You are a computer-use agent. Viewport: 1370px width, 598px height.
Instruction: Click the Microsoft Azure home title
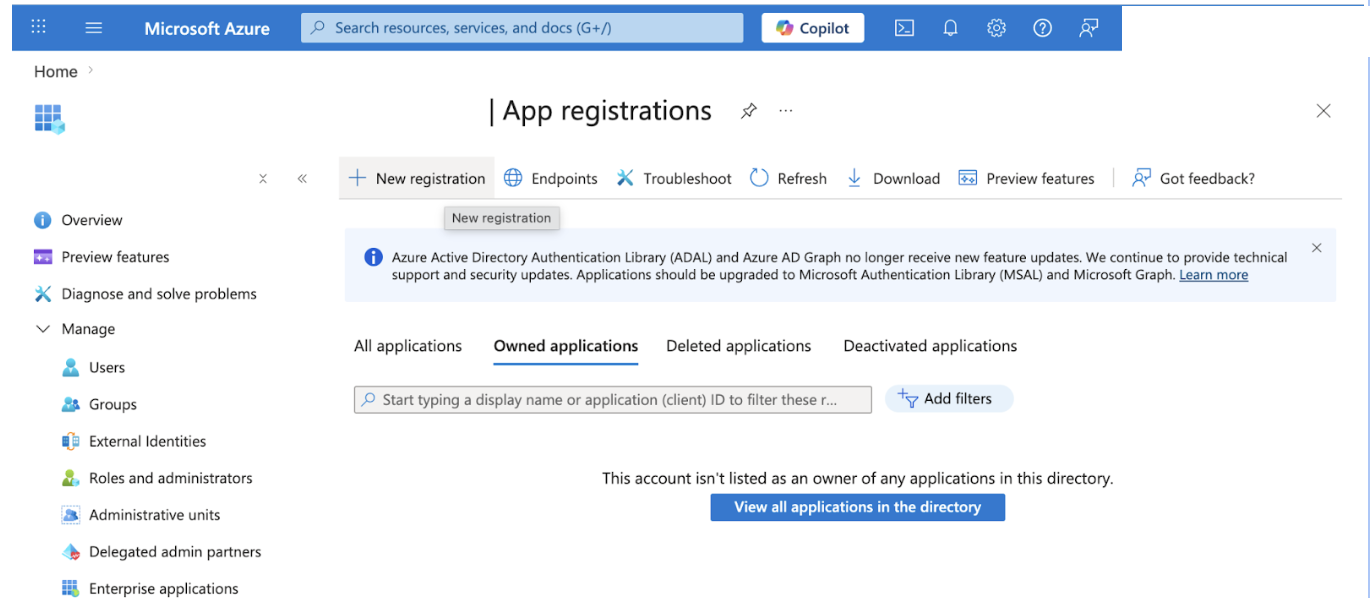(x=207, y=28)
